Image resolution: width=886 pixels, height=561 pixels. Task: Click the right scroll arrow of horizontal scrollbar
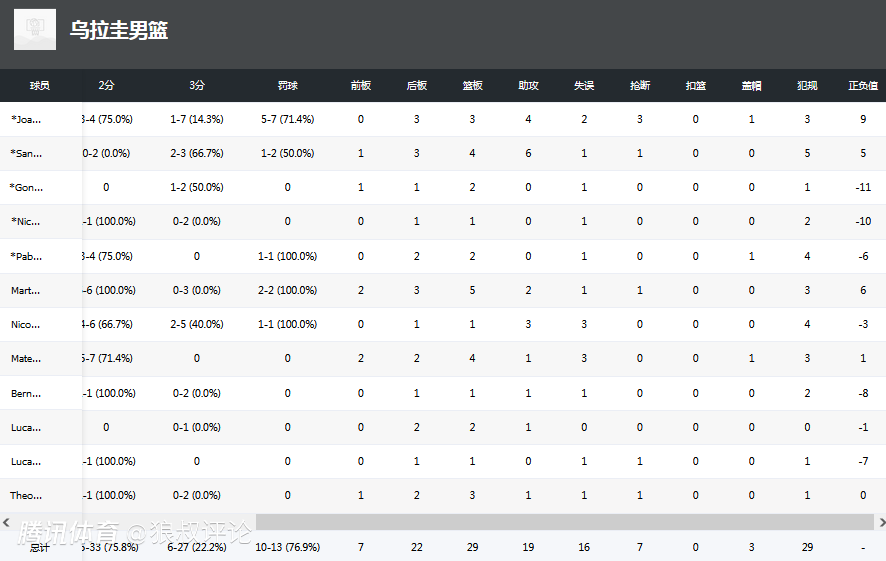[881, 523]
